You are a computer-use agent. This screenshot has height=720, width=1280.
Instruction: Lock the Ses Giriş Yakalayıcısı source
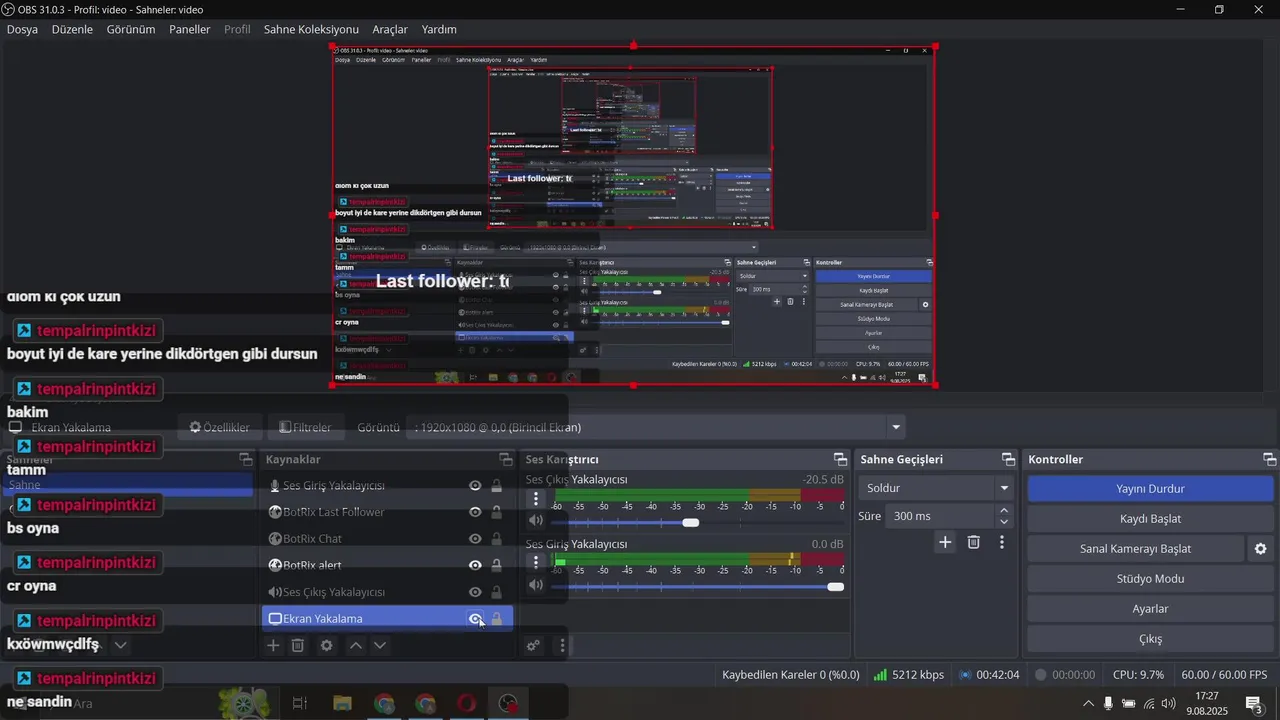pyautogui.click(x=496, y=486)
